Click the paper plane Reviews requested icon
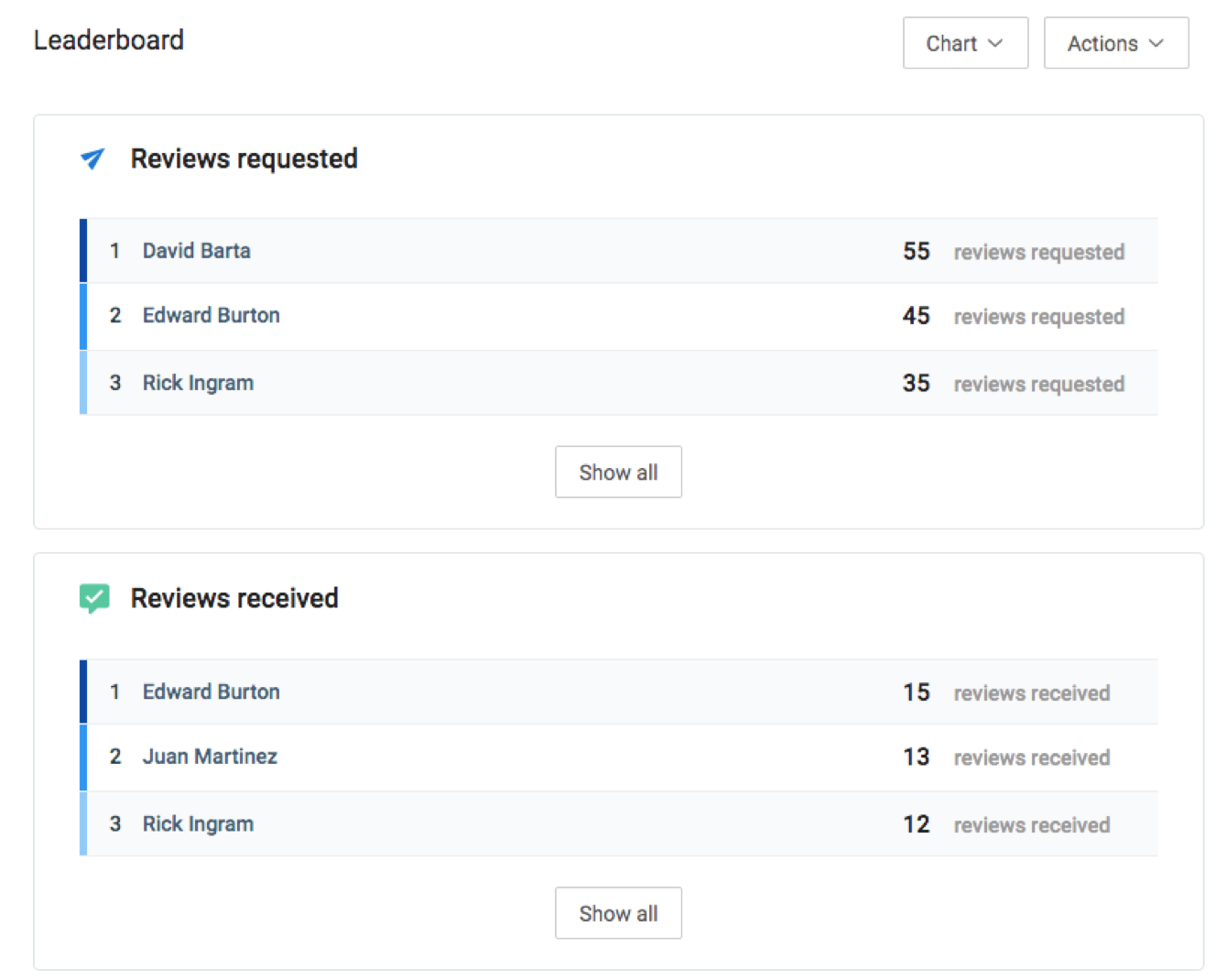The image size is (1227, 980). tap(92, 158)
